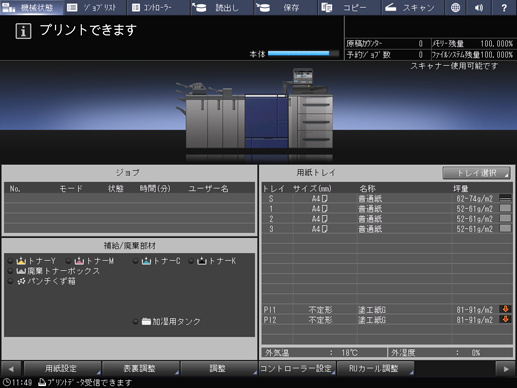Click the パンチくず箱 status indicator
This screenshot has height=388, width=517.
(10, 281)
